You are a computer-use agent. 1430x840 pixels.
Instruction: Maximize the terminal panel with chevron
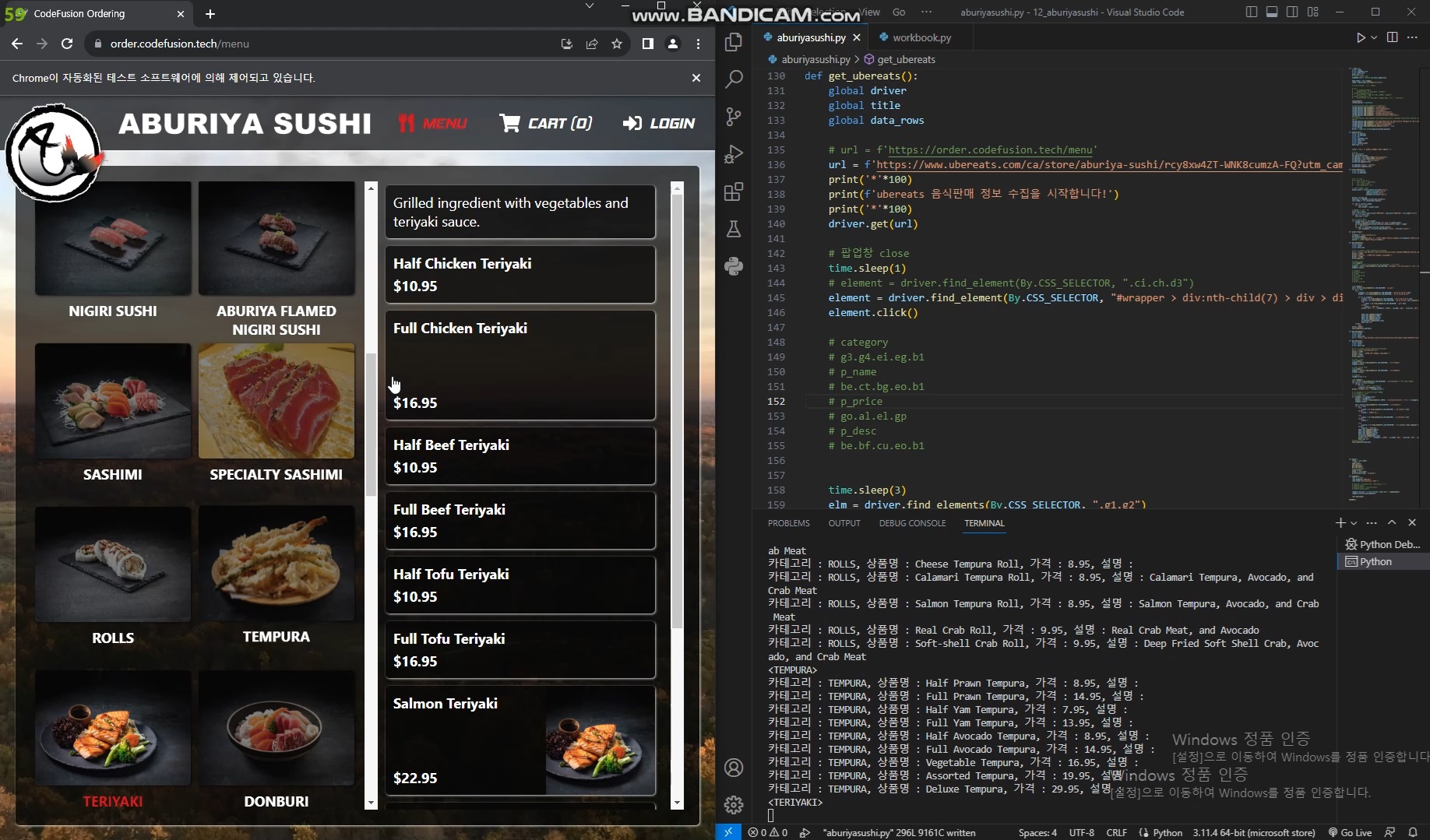[x=1392, y=523]
